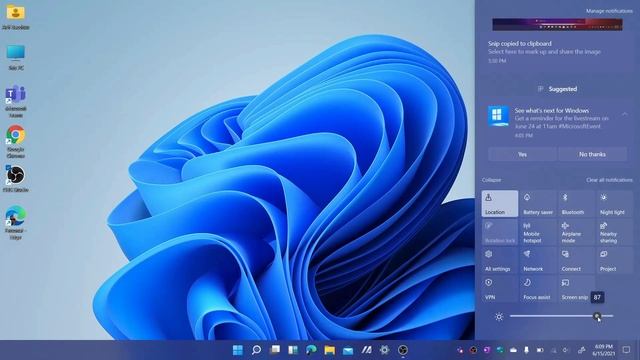Open the snip preview thumbnail
This screenshot has height=360, width=640.
click(x=558, y=24)
